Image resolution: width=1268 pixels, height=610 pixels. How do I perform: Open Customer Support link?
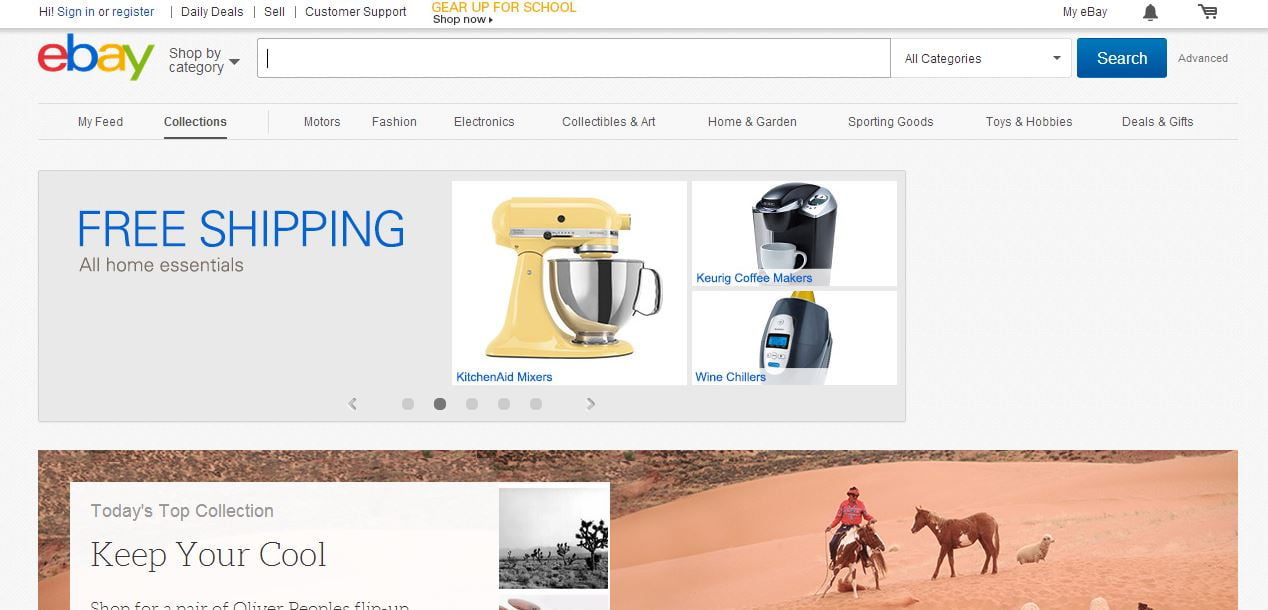pos(356,12)
